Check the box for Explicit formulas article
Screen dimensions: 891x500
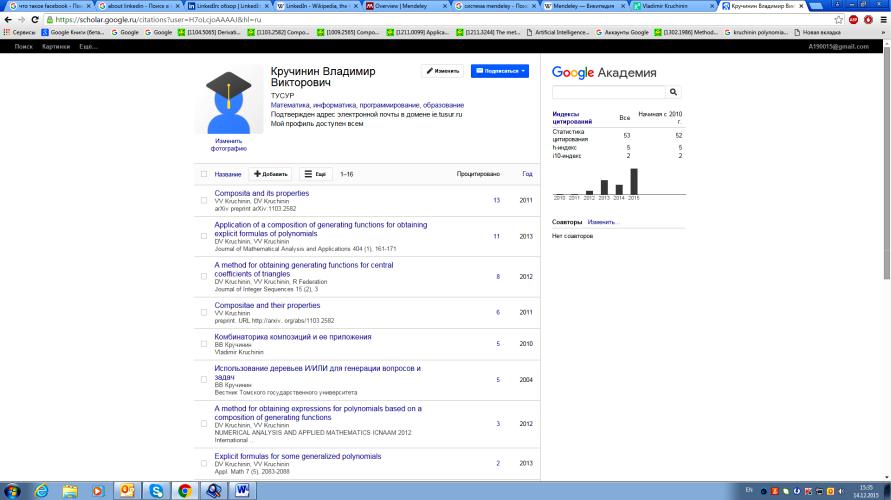click(204, 463)
